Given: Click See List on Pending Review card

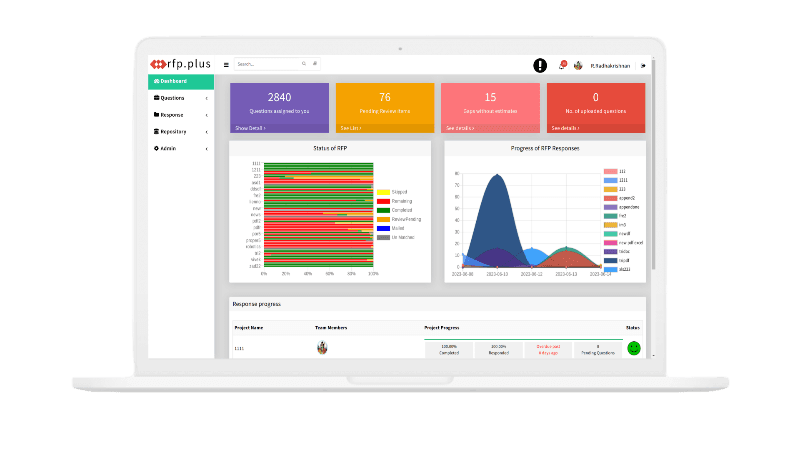Looking at the screenshot, I should tap(351, 128).
